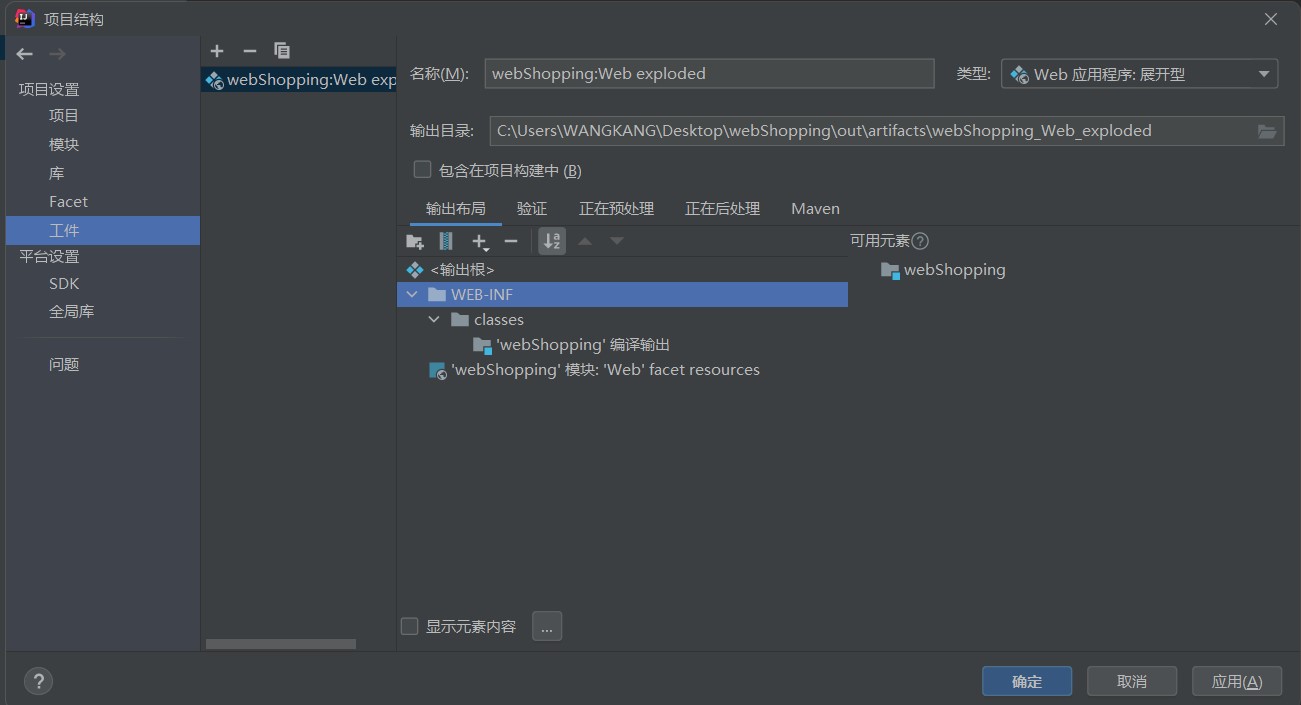Click the back navigation arrow
The height and width of the screenshot is (705, 1301).
tap(25, 54)
